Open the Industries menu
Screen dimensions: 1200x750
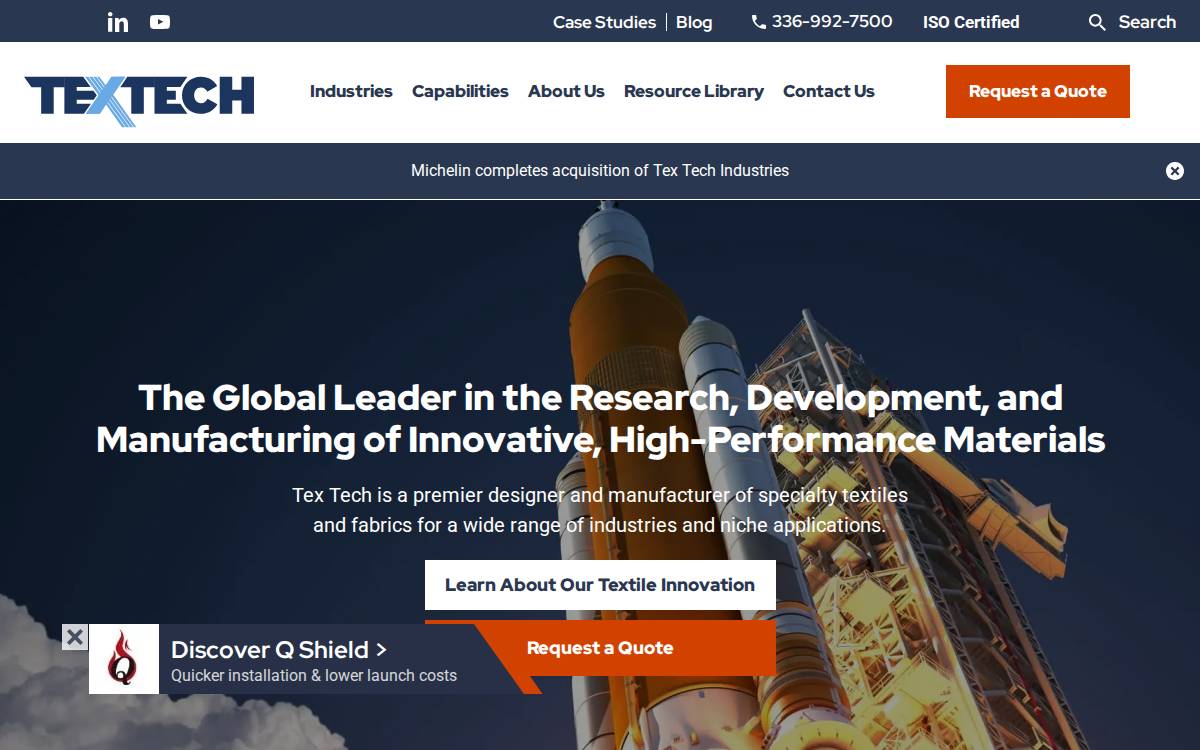tap(351, 91)
